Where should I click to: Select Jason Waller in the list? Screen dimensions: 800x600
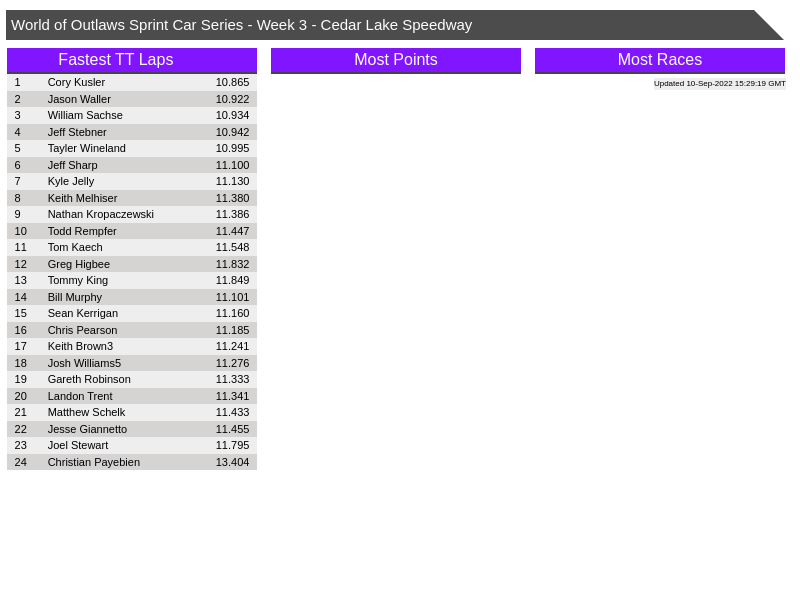coord(79,99)
